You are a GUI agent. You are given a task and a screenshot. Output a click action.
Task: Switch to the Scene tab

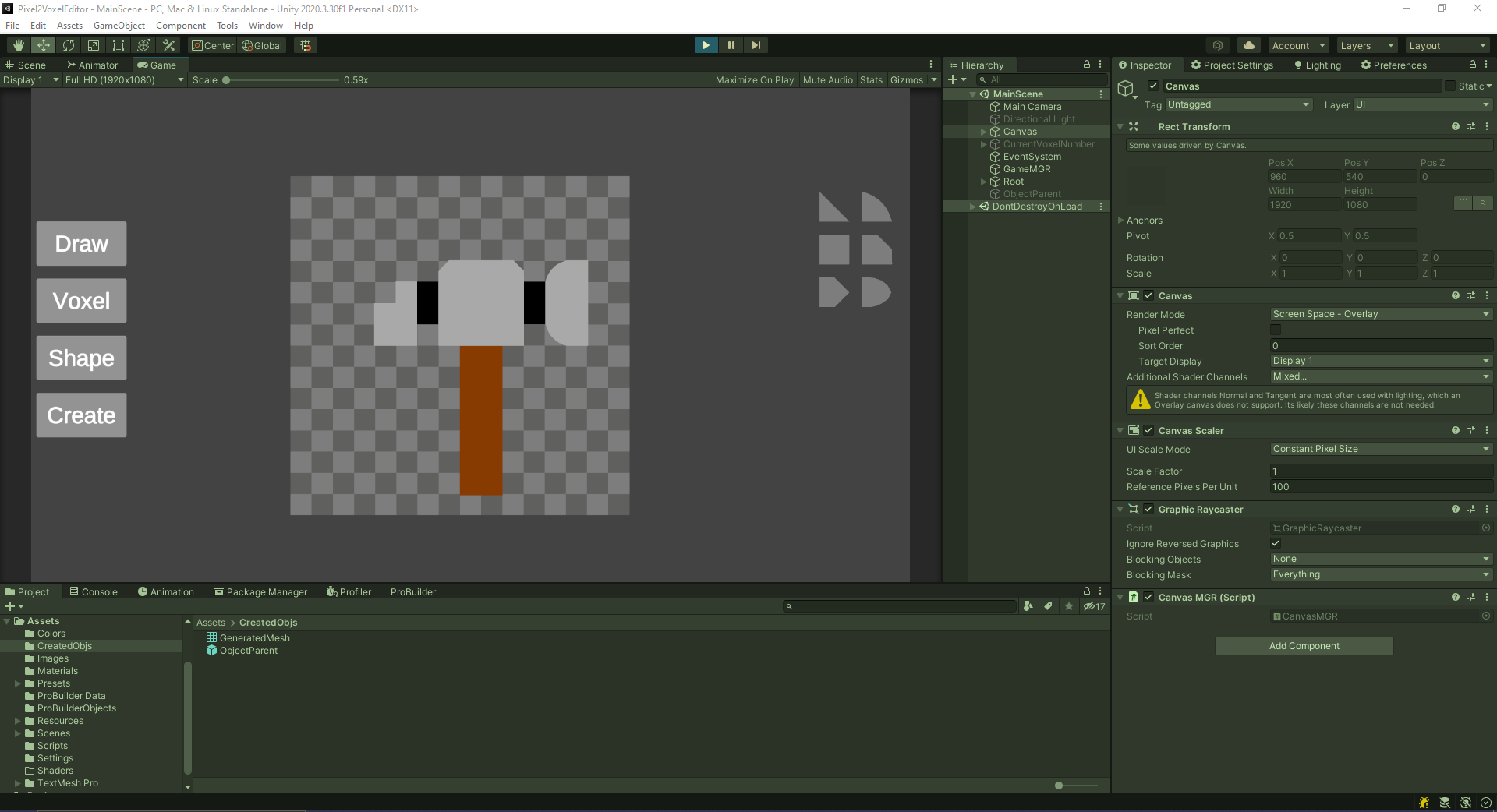click(26, 65)
